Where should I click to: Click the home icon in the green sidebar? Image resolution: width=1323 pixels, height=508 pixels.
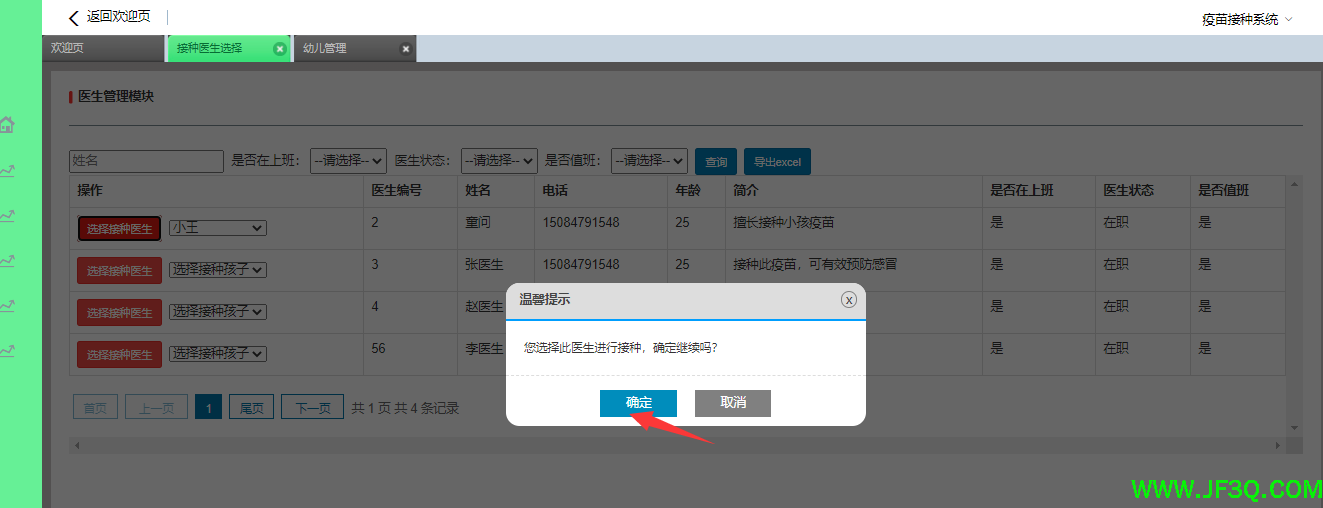tap(7, 125)
